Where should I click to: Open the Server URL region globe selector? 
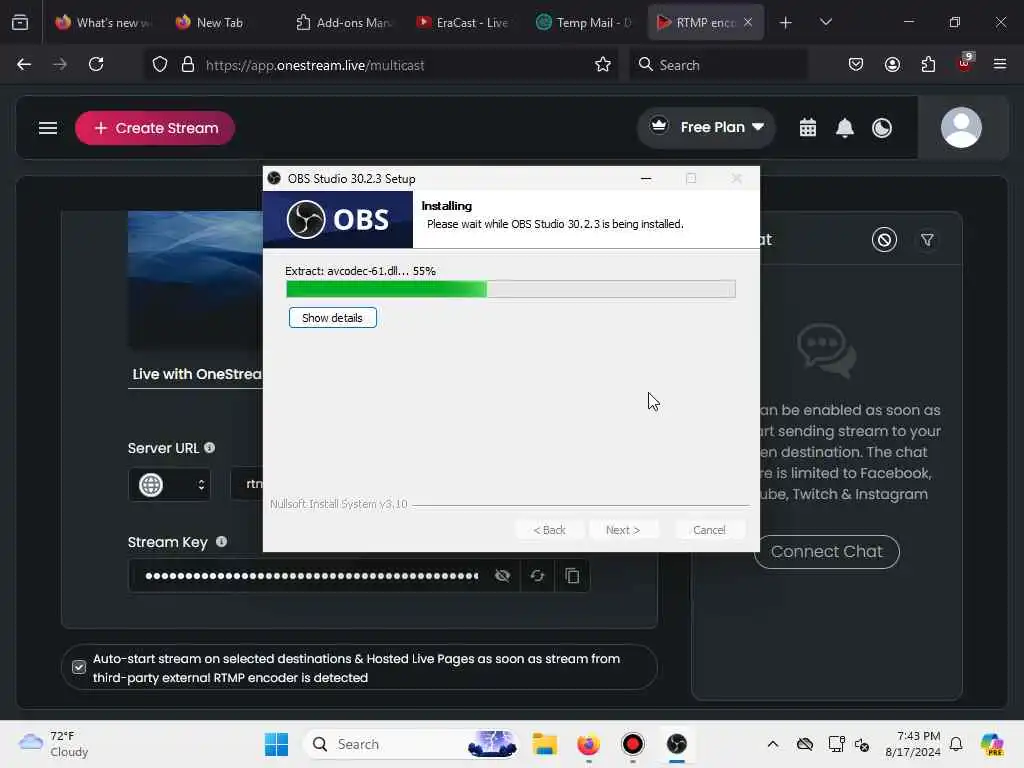coord(170,485)
